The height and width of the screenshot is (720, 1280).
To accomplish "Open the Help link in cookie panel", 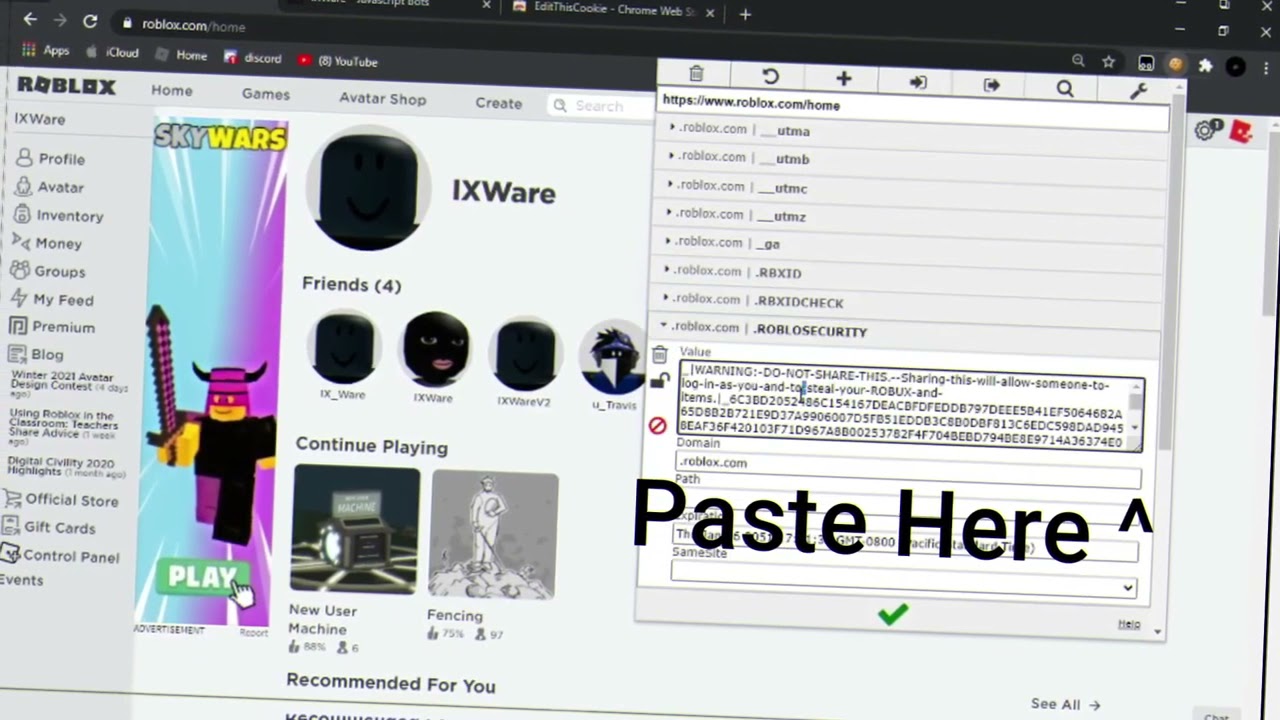I will tap(1129, 625).
